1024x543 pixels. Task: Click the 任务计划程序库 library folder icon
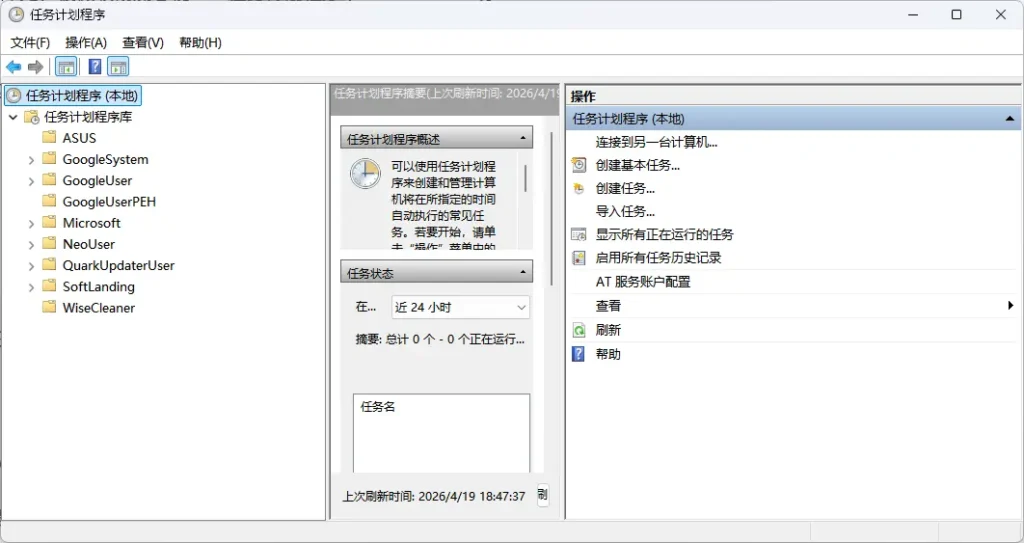31,117
